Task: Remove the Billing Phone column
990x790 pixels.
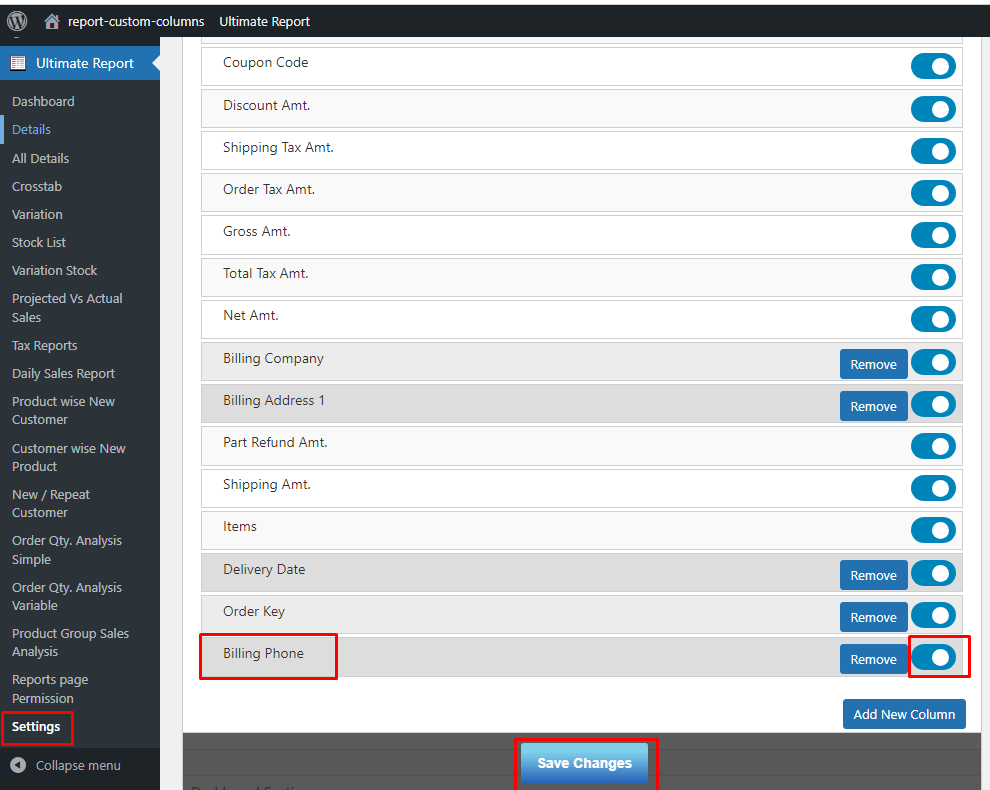Action: pyautogui.click(x=873, y=659)
